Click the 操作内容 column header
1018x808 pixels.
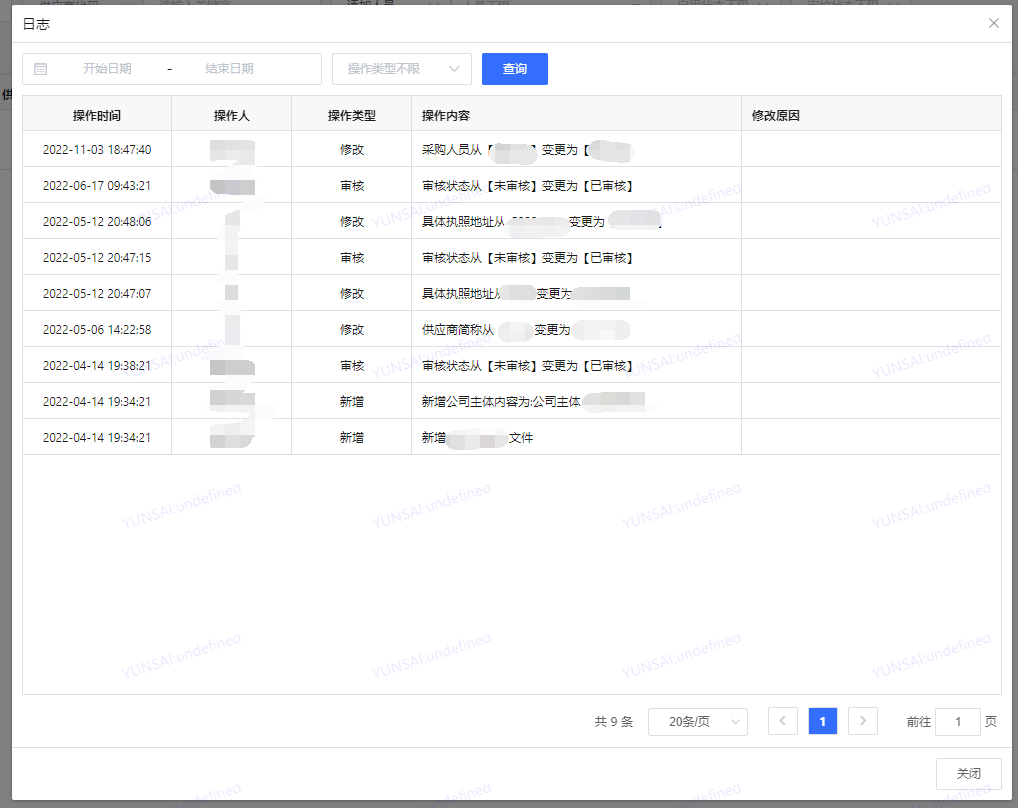click(x=446, y=115)
